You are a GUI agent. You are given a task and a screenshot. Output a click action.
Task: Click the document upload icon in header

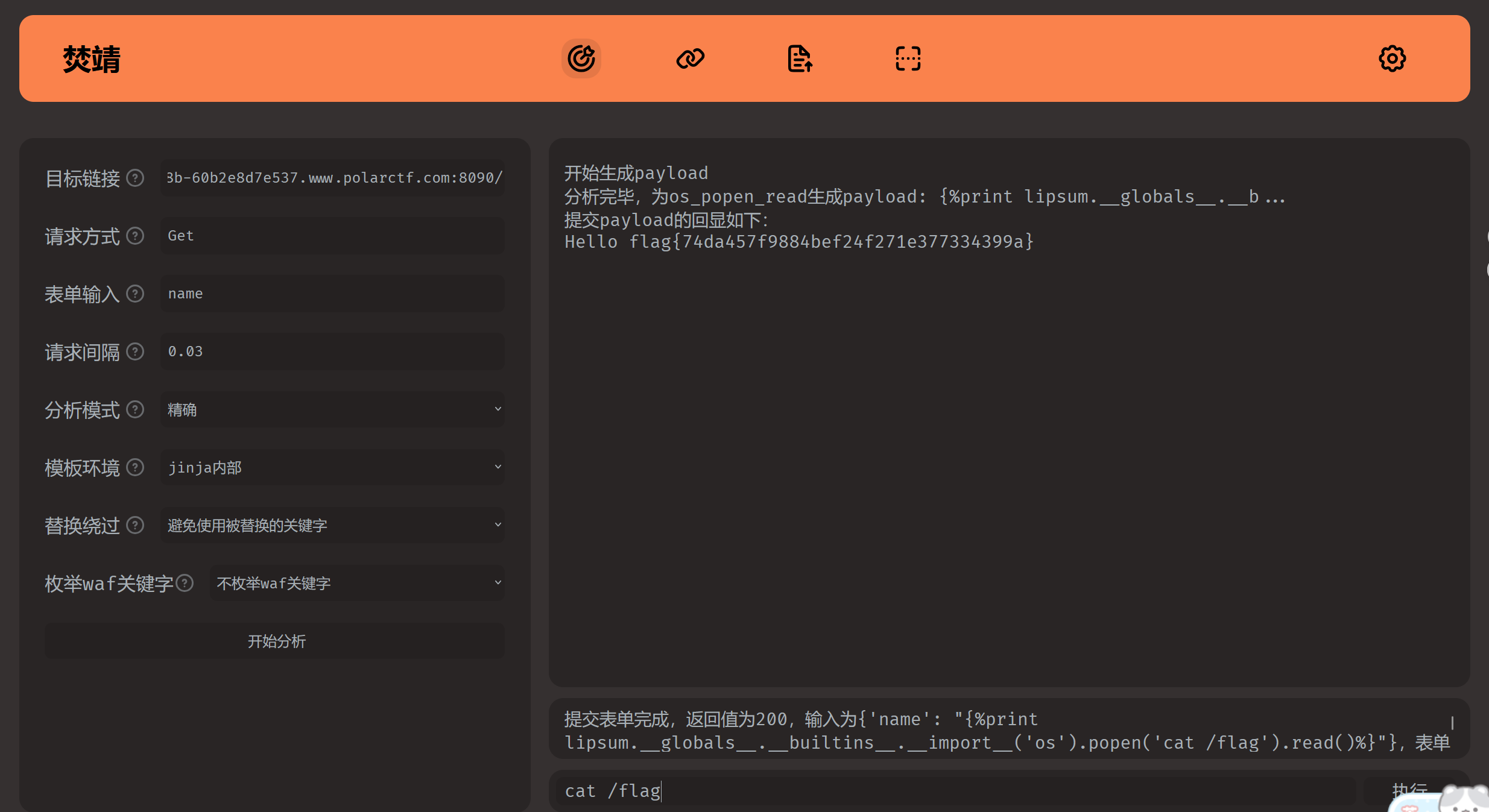(799, 58)
